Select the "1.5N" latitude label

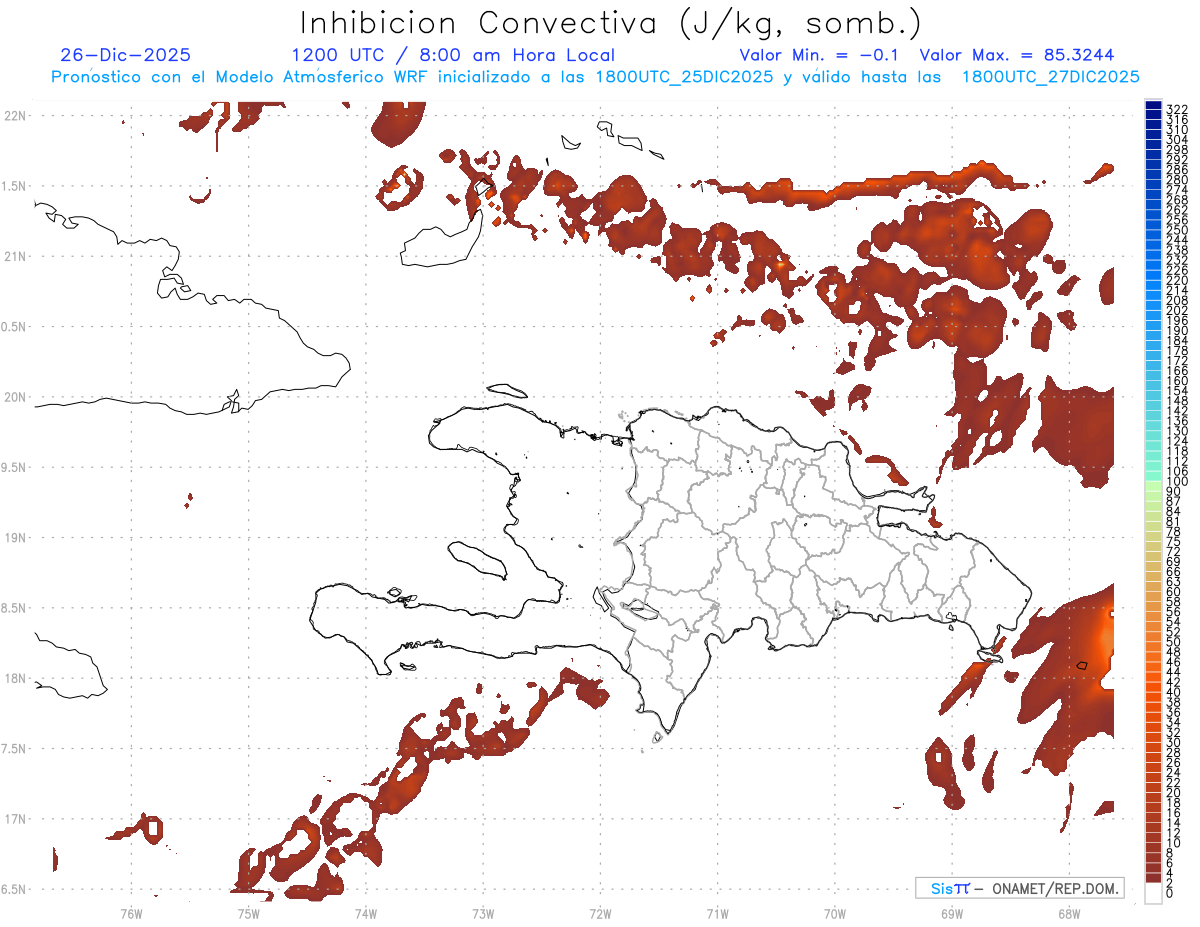(14, 186)
